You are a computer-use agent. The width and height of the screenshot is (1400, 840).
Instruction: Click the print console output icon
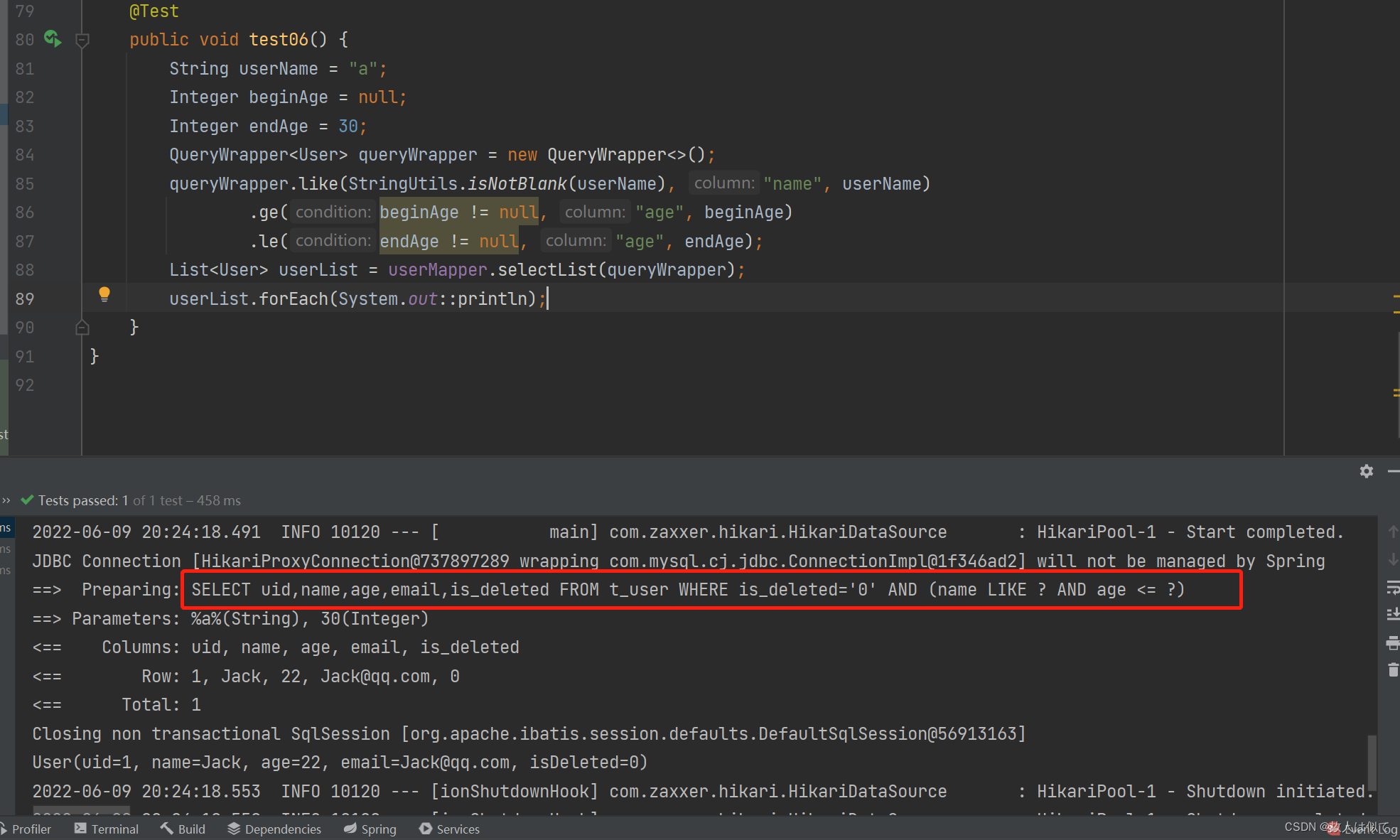pyautogui.click(x=1392, y=644)
